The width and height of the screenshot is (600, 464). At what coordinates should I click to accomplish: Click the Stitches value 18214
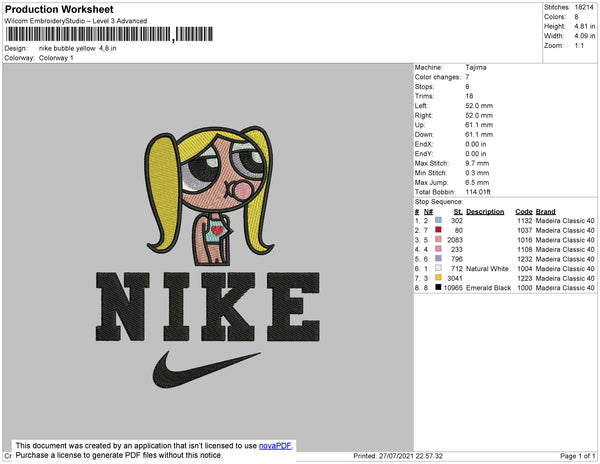click(x=584, y=7)
